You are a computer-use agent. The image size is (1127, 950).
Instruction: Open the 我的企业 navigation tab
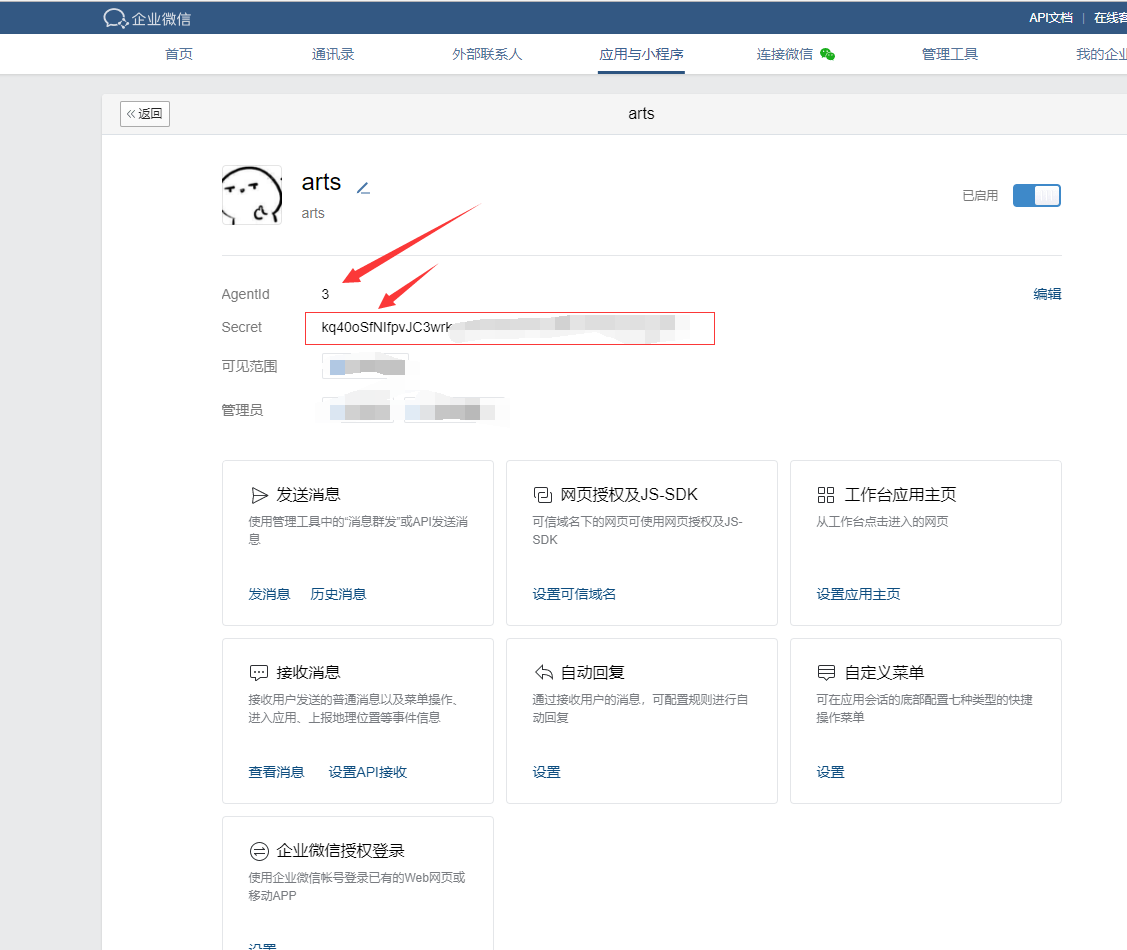(1101, 54)
